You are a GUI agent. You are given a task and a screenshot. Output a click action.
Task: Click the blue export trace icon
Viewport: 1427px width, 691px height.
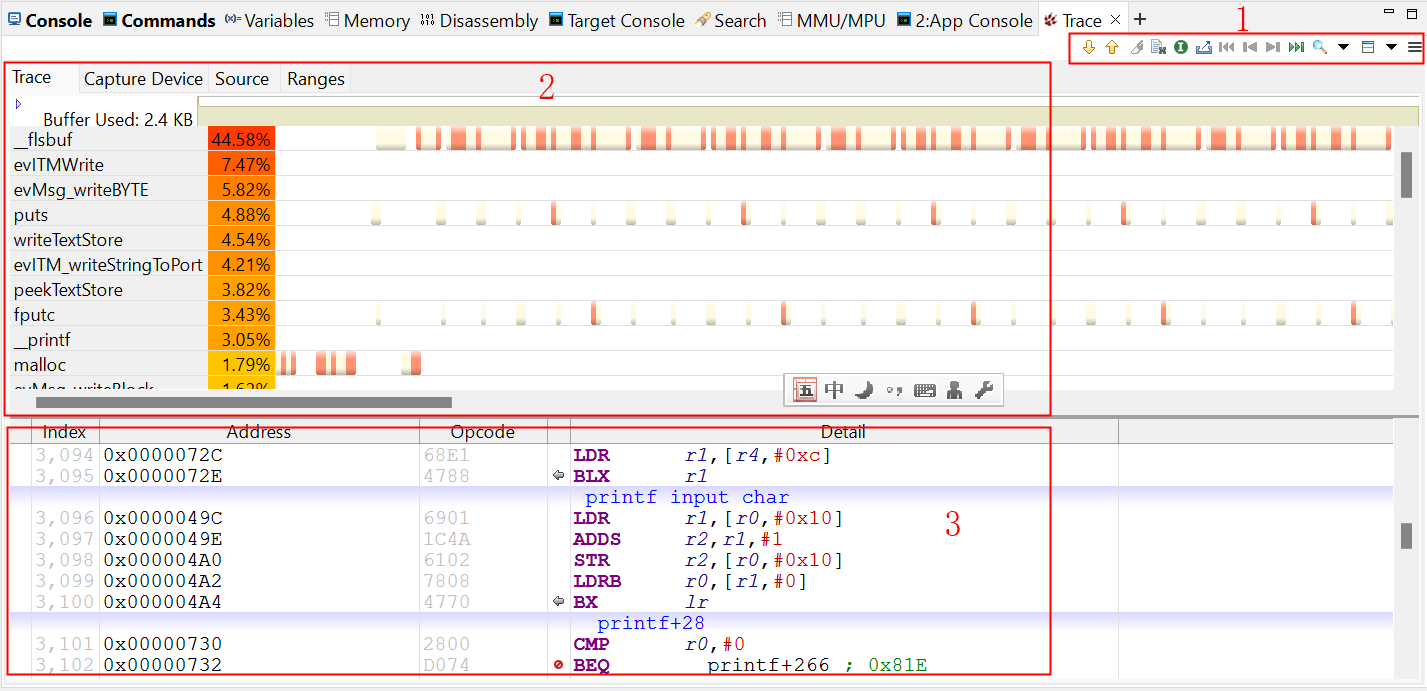tap(1203, 47)
